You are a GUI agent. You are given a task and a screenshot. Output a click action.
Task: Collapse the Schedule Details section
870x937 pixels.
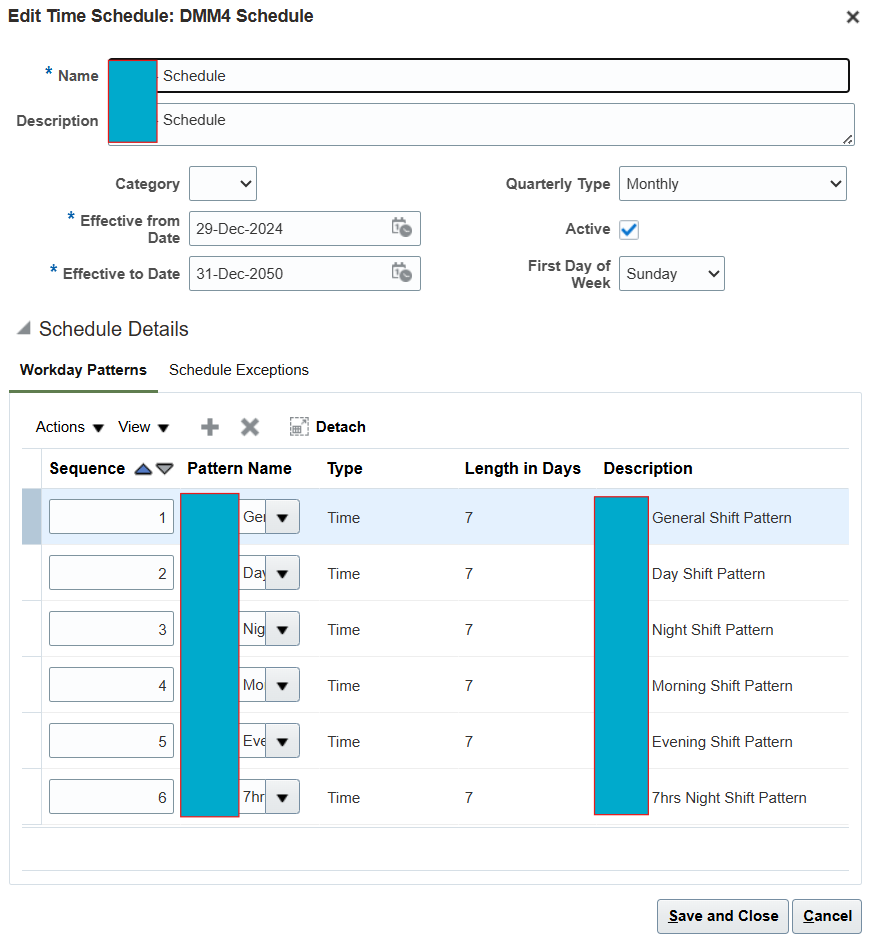[24, 328]
